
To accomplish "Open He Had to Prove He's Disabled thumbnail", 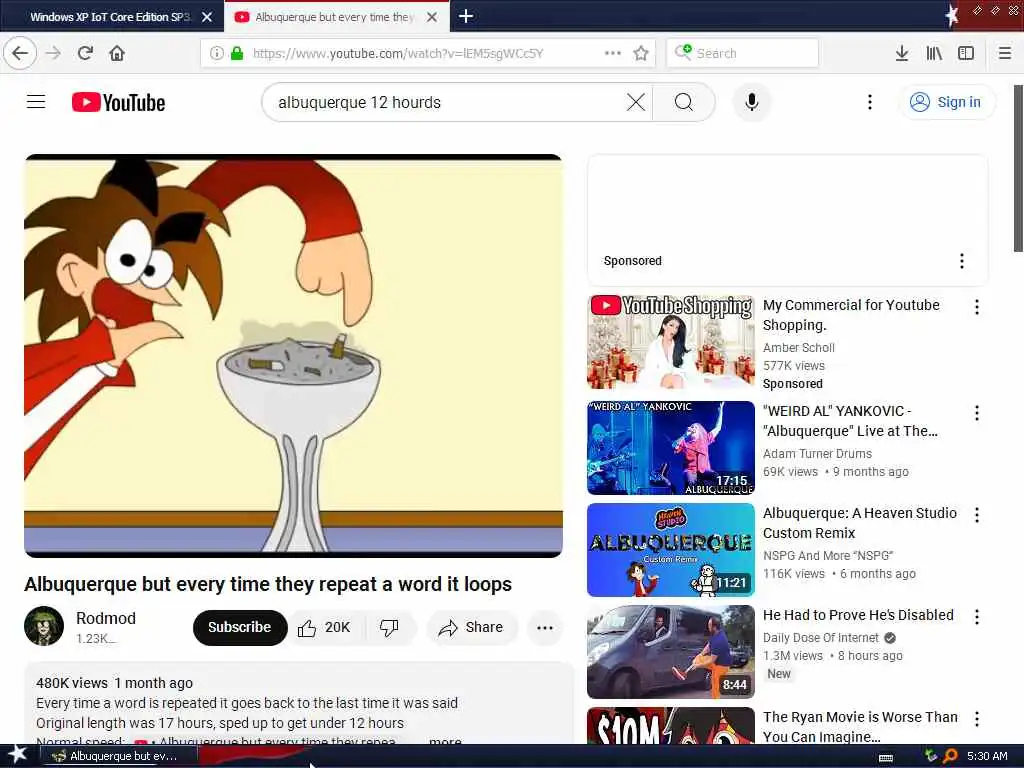I will (671, 652).
